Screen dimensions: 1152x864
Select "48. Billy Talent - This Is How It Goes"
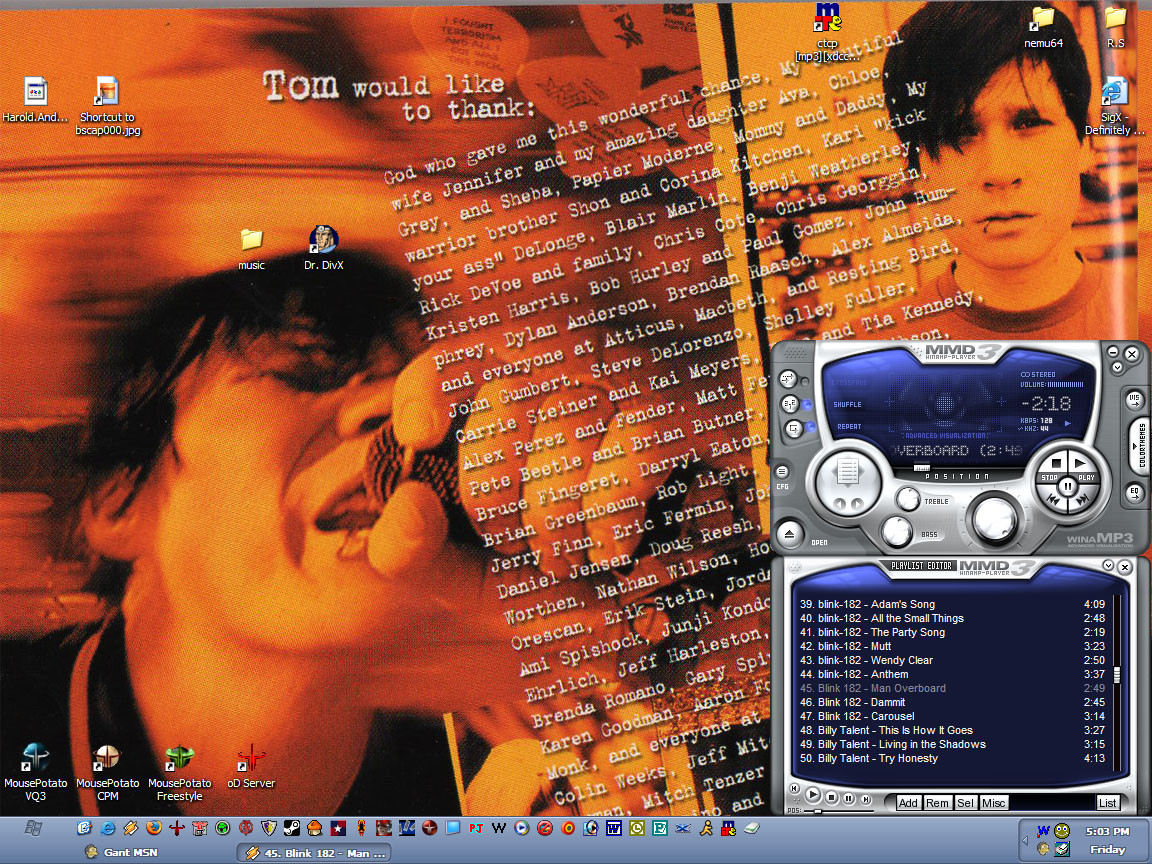point(952,730)
